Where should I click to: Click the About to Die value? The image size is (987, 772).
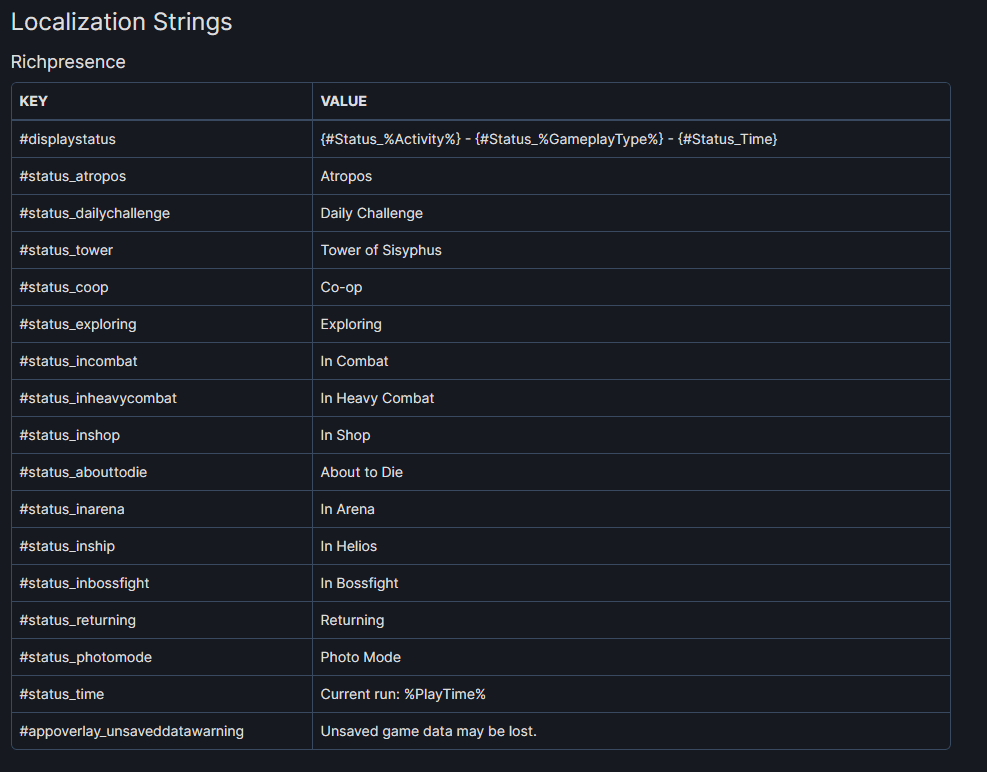[x=361, y=472]
